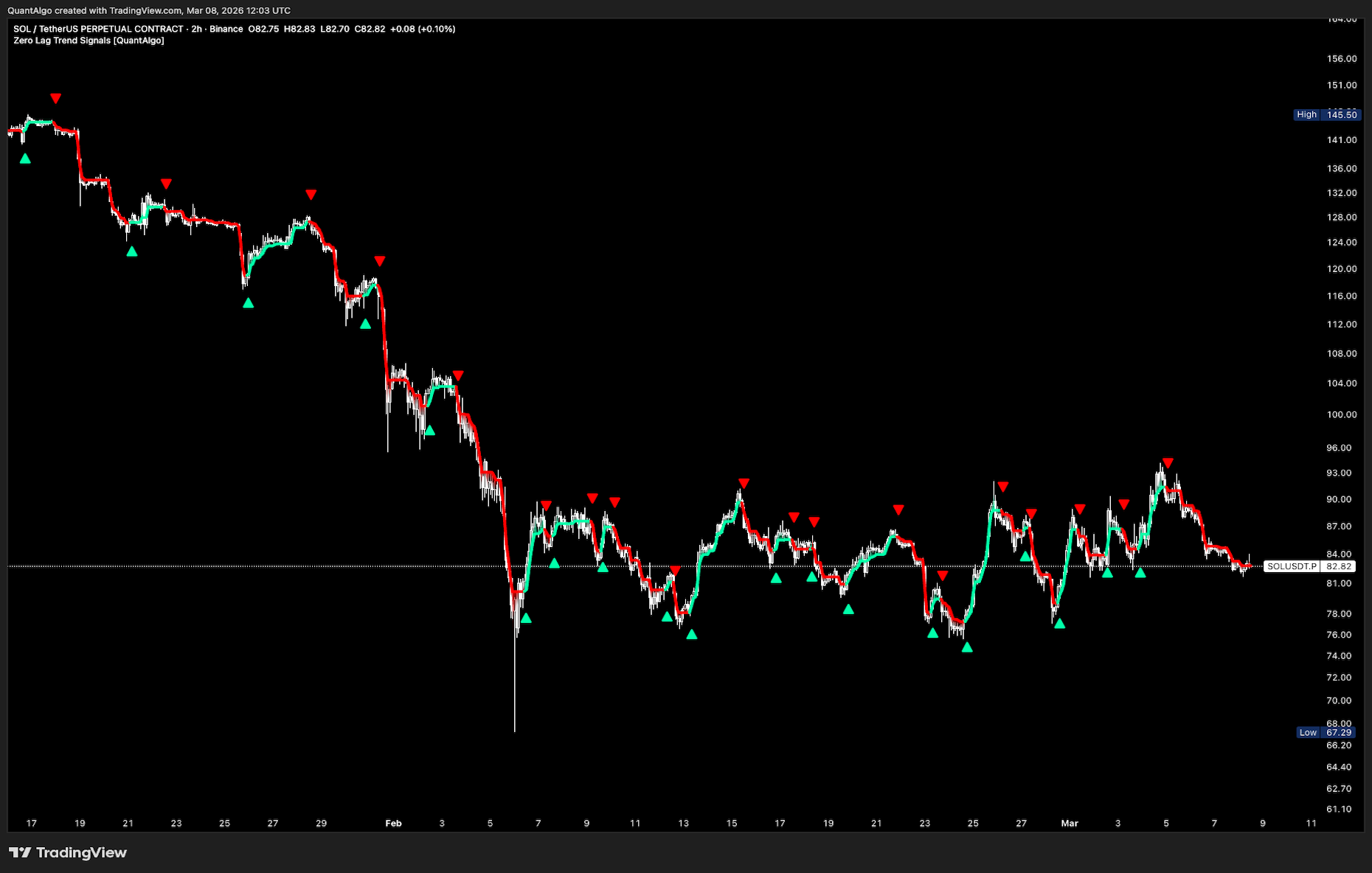Click the Mar label on the date axis
This screenshot has height=873, width=1372.
[x=1070, y=823]
